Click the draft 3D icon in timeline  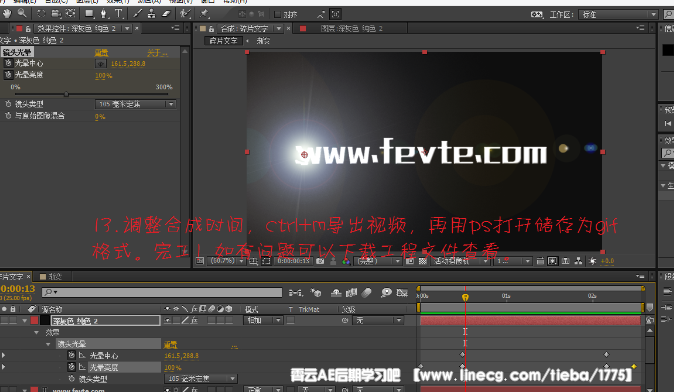[316, 293]
